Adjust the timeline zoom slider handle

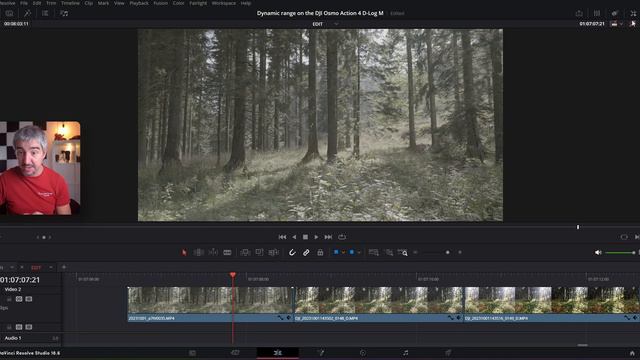click(x=448, y=252)
